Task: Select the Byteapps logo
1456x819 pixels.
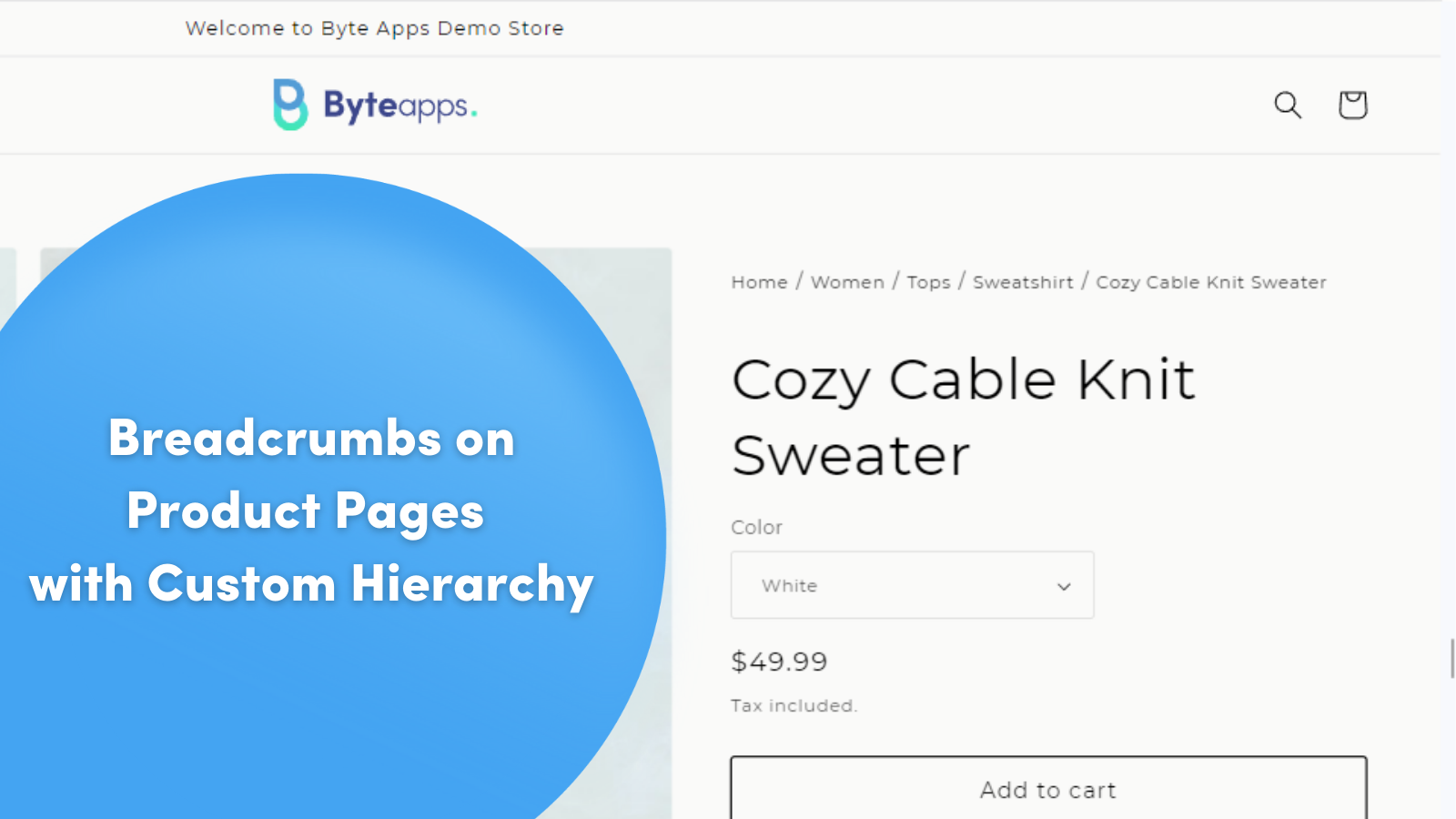Action: pyautogui.click(x=373, y=104)
